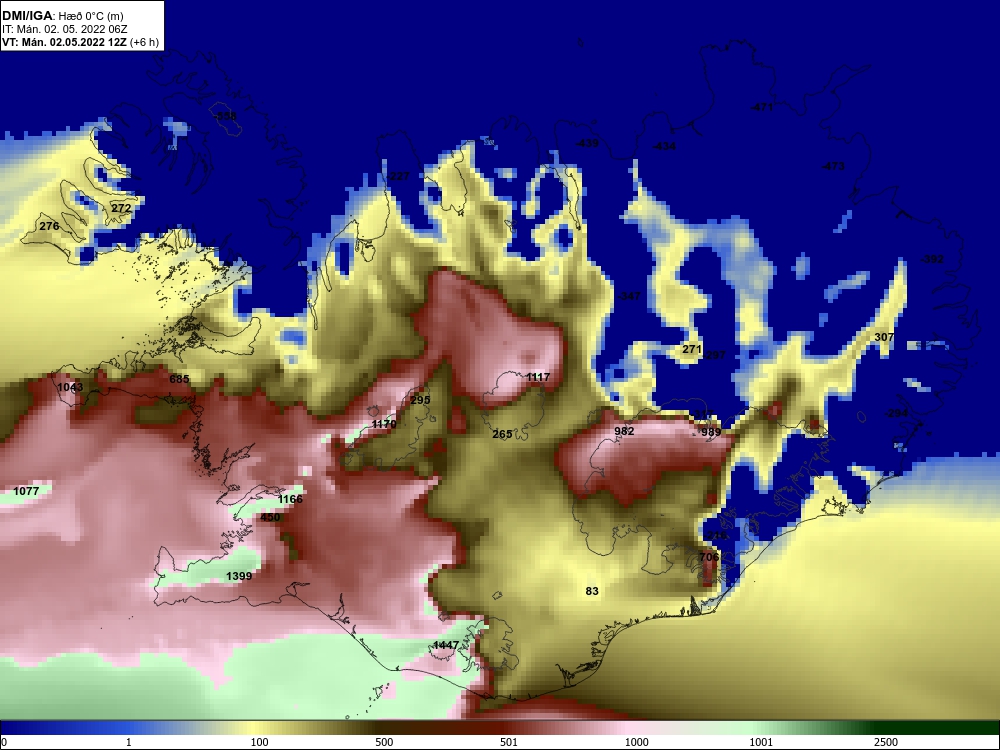Click the map value 1399
Viewport: 1000px width, 750px height.
click(239, 576)
